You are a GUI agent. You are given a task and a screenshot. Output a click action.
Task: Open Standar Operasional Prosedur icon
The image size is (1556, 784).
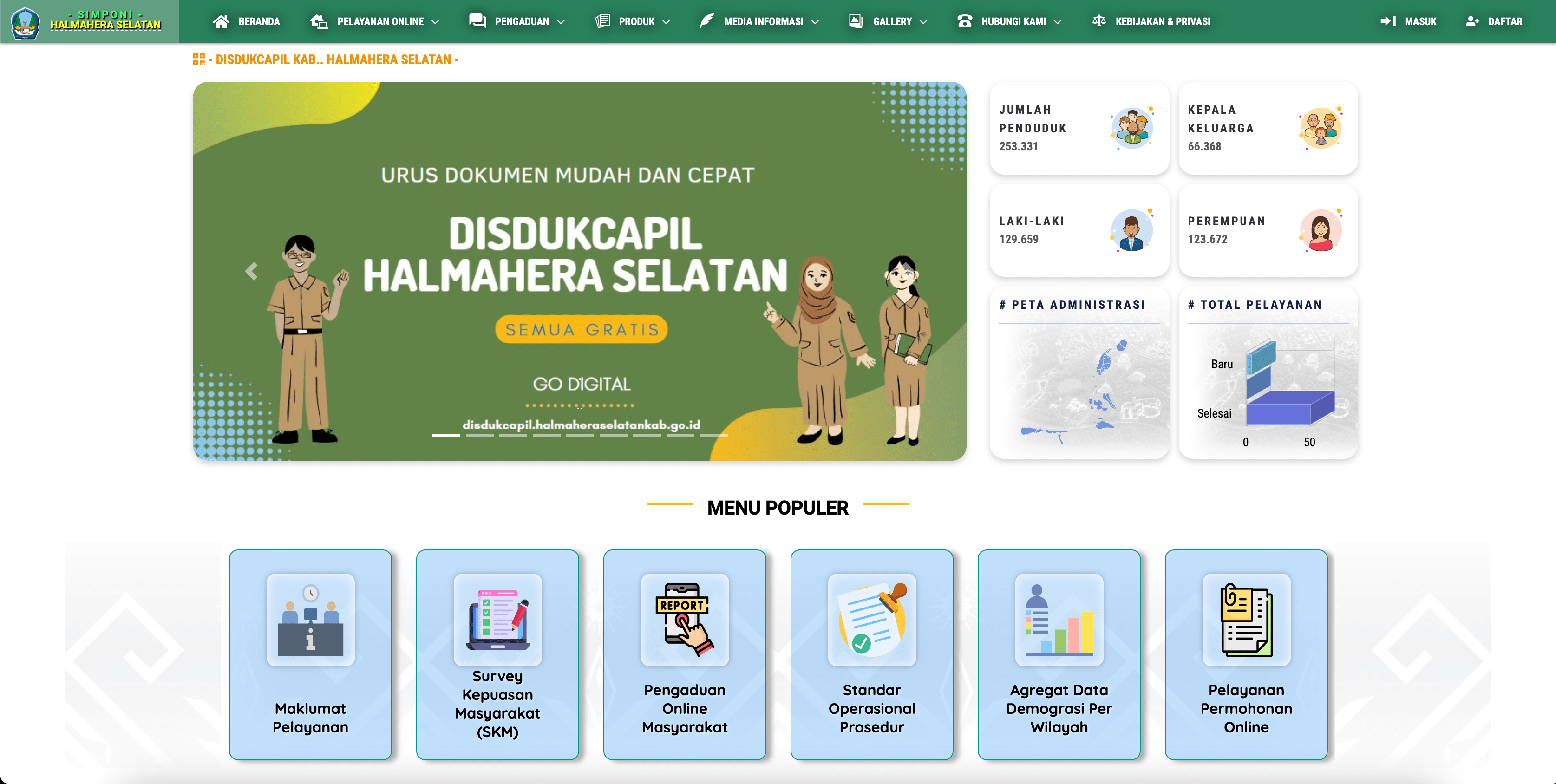coord(872,620)
